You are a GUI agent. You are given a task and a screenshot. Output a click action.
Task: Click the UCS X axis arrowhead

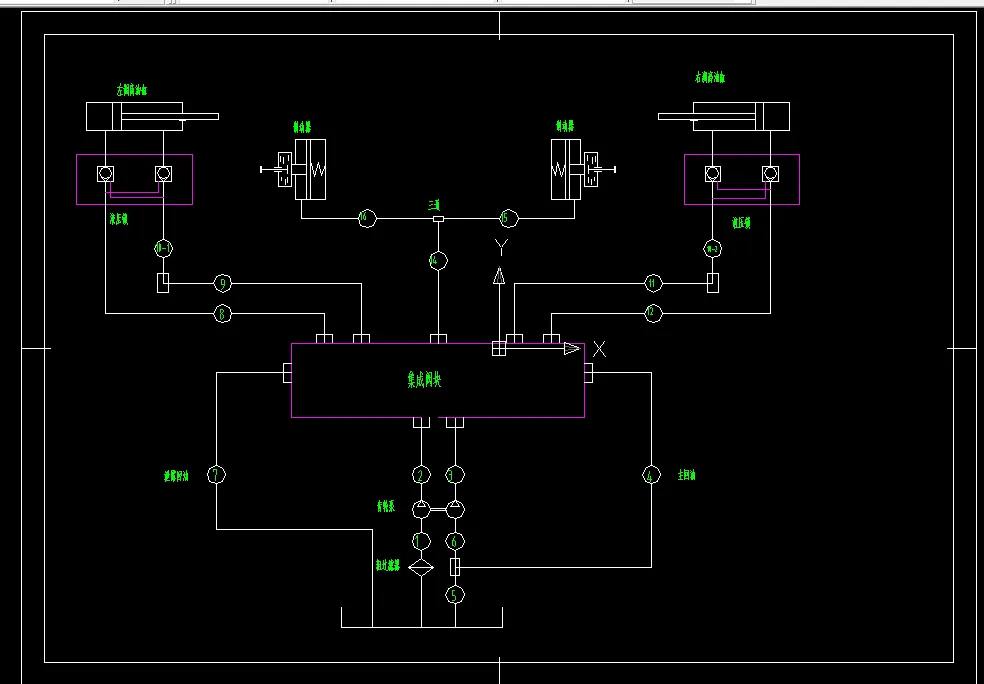pos(572,348)
